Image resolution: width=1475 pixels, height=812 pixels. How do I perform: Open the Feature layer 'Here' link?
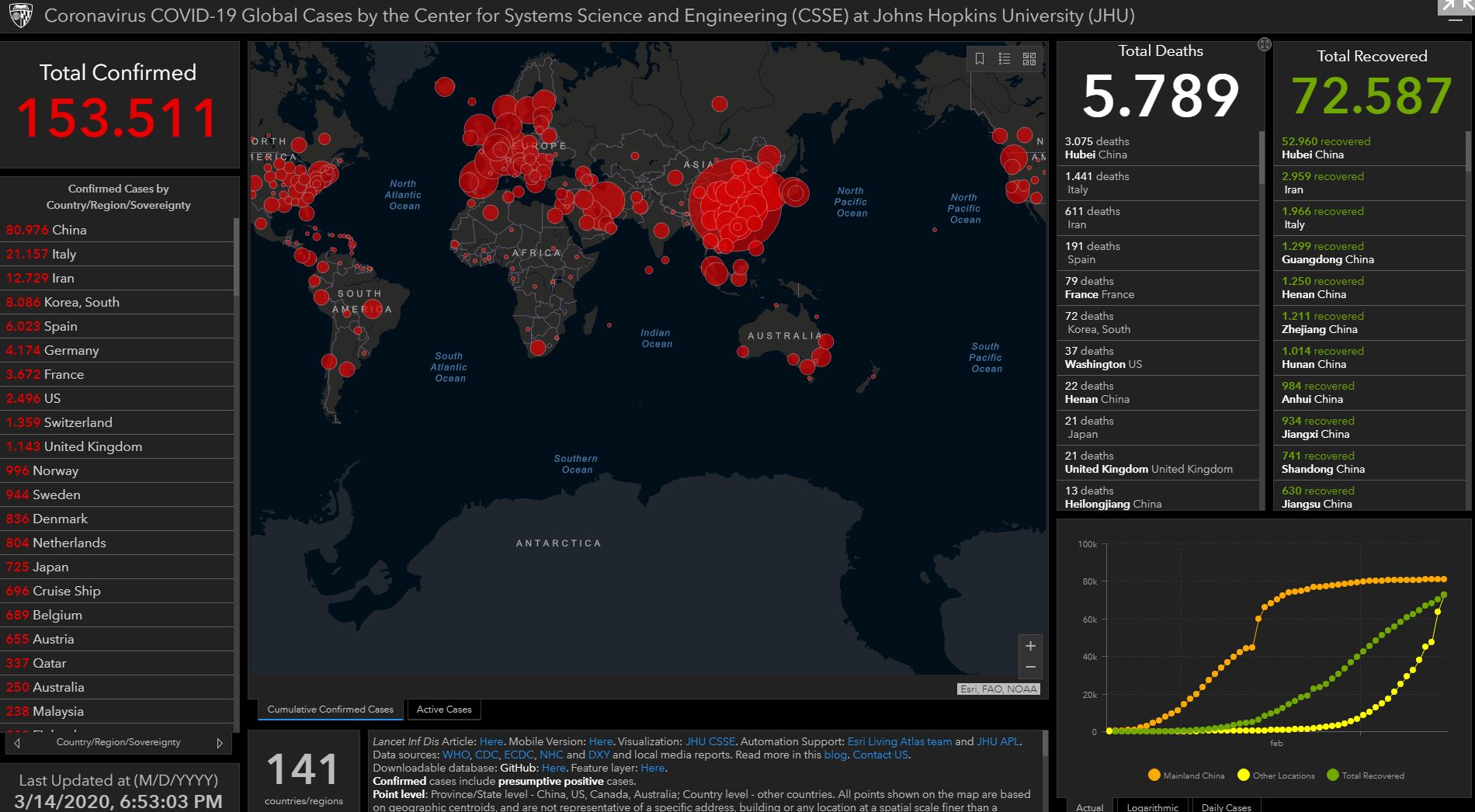[653, 768]
